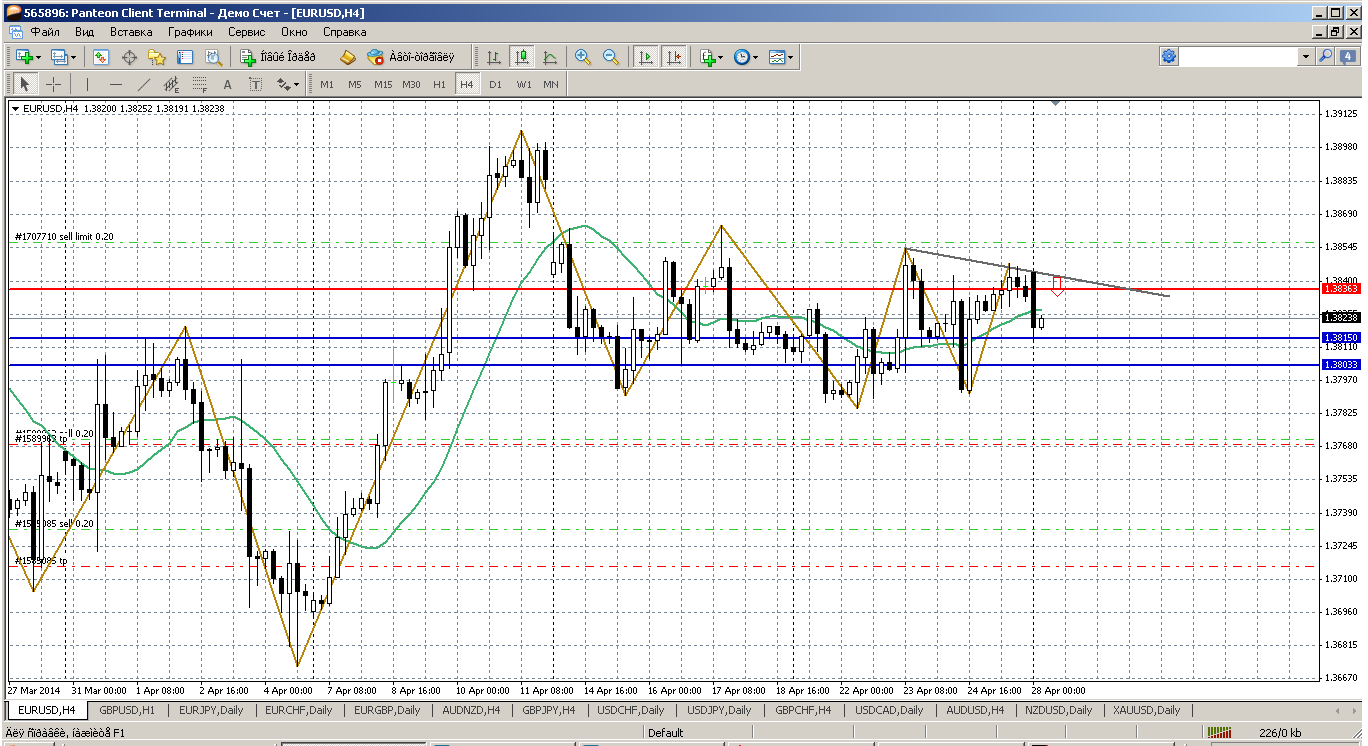Viewport: 1368px width, 746px height.
Task: Expand the search field dropdown arrow
Action: pos(1306,57)
